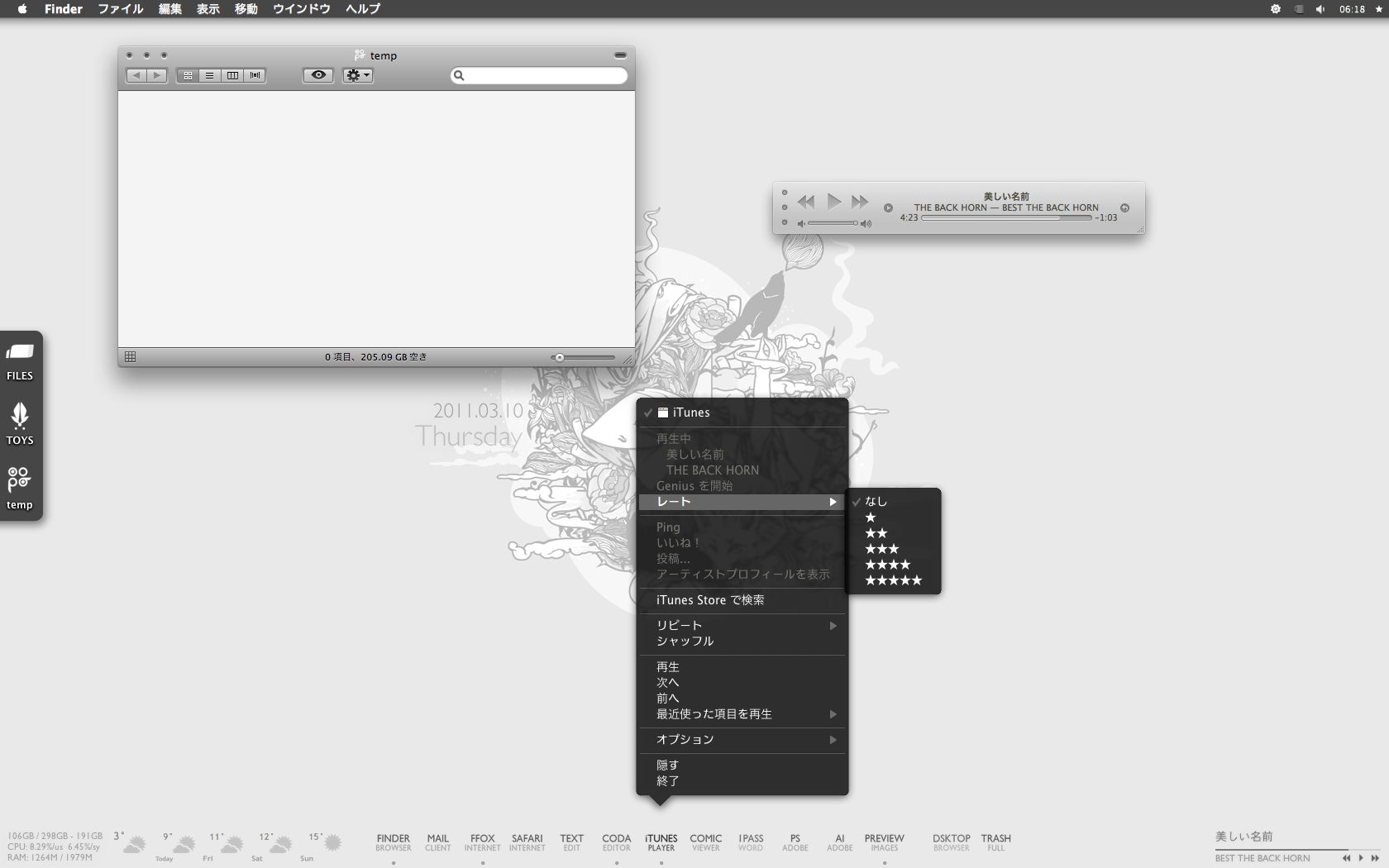Viewport: 1389px width, 868px height.
Task: Switch Finder to icon view
Action: [x=188, y=75]
